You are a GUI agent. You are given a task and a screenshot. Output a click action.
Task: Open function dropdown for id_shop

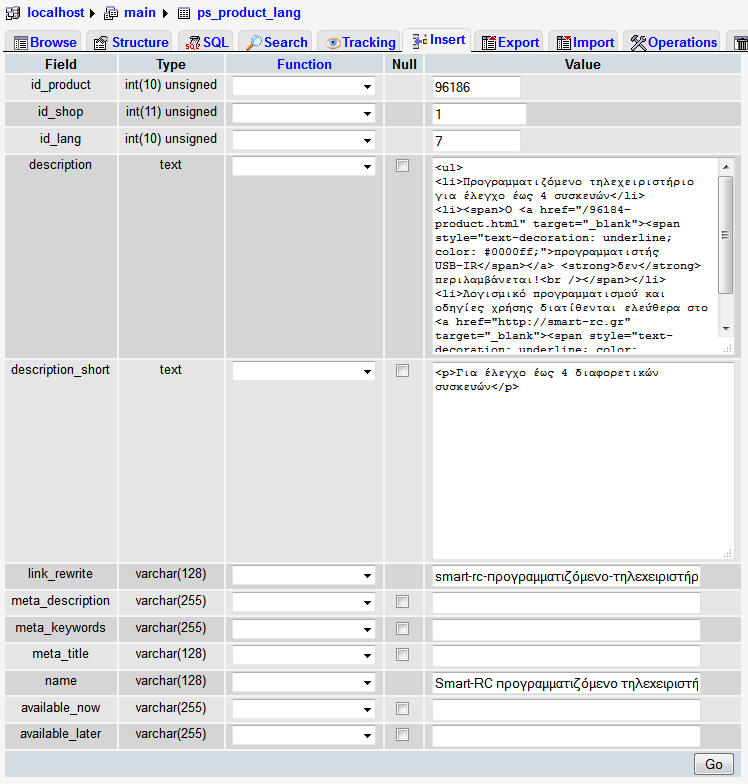304,114
